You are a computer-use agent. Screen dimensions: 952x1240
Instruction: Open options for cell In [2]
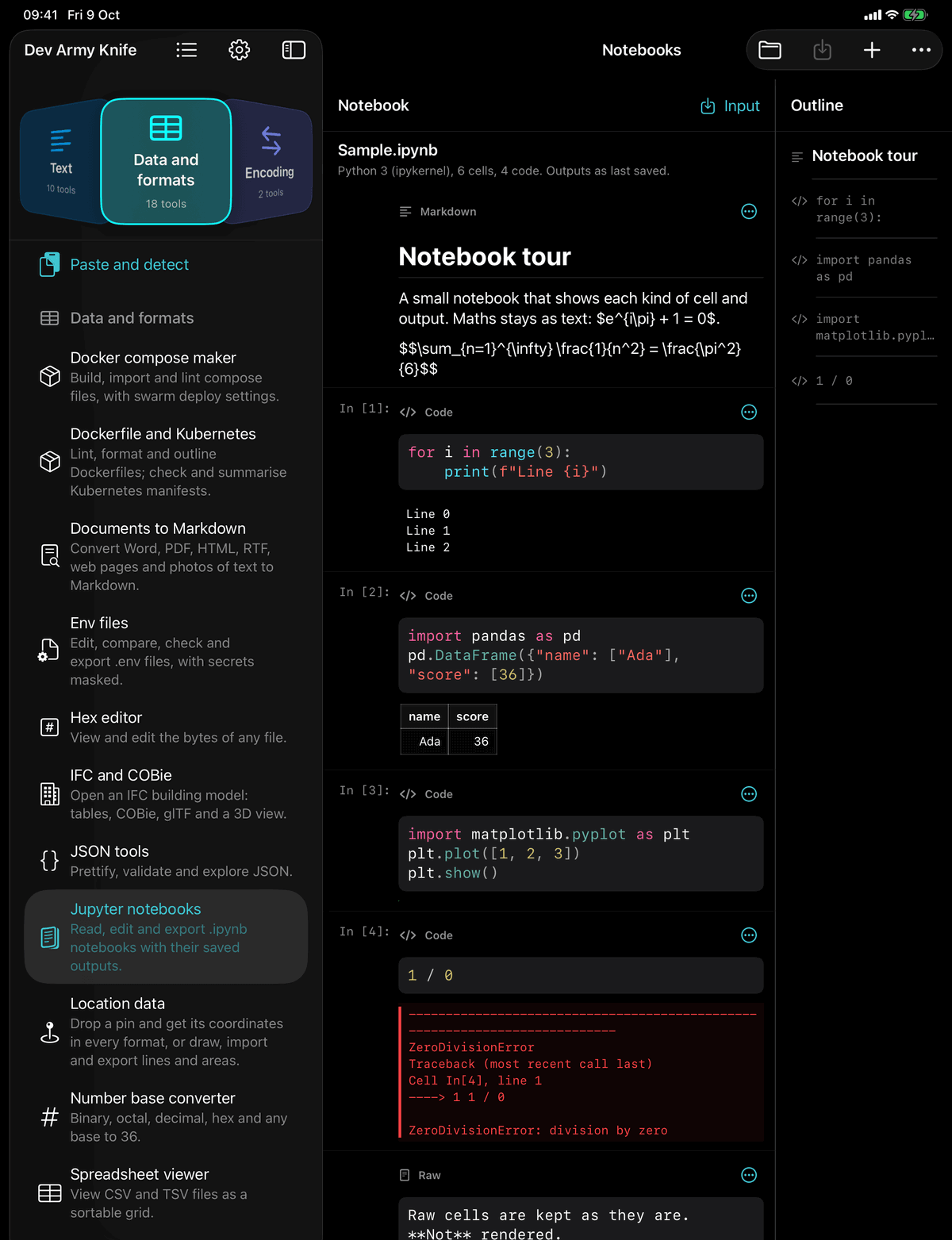(749, 596)
